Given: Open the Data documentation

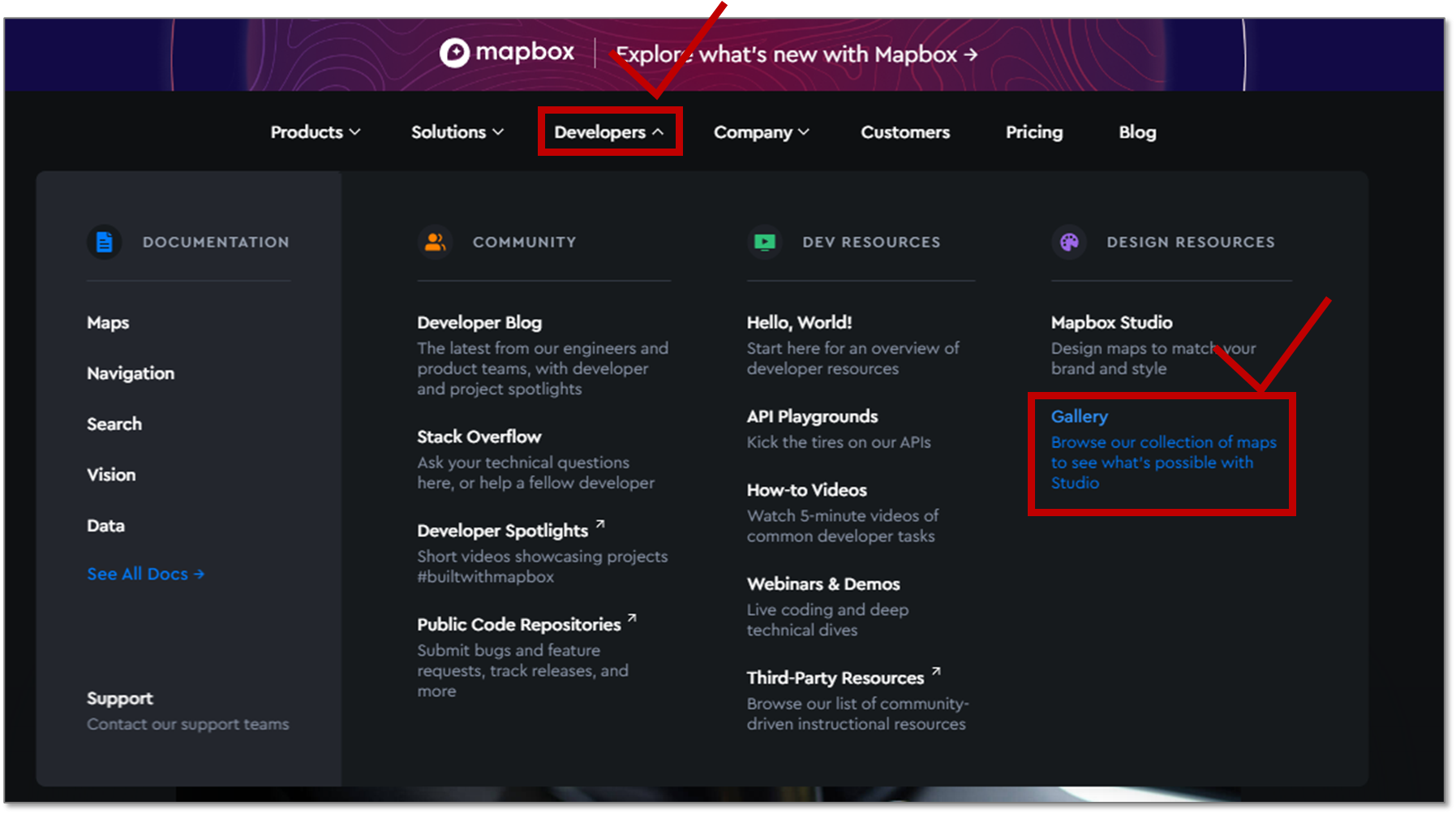Looking at the screenshot, I should (105, 525).
